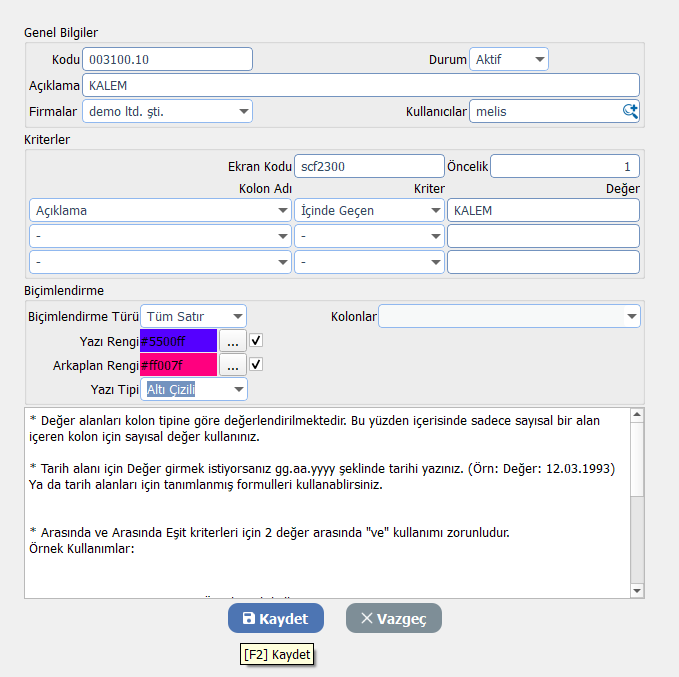
Task: Toggle the Arkaplan Rengi checkbox
Action: point(256,365)
